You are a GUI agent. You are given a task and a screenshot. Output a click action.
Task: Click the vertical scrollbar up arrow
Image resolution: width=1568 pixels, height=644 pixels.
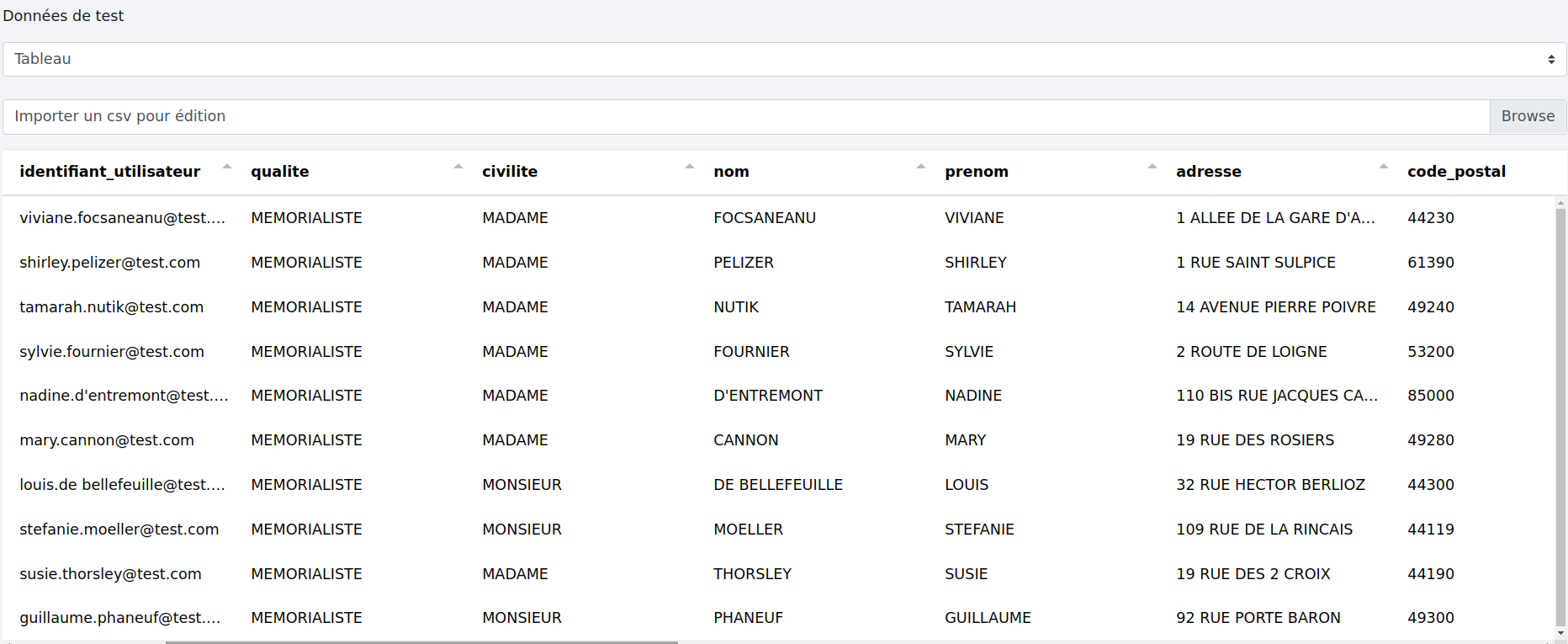pyautogui.click(x=1560, y=203)
